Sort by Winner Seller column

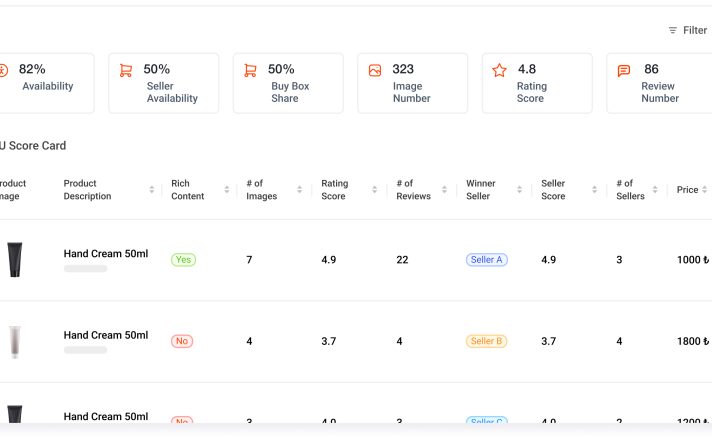click(x=519, y=190)
